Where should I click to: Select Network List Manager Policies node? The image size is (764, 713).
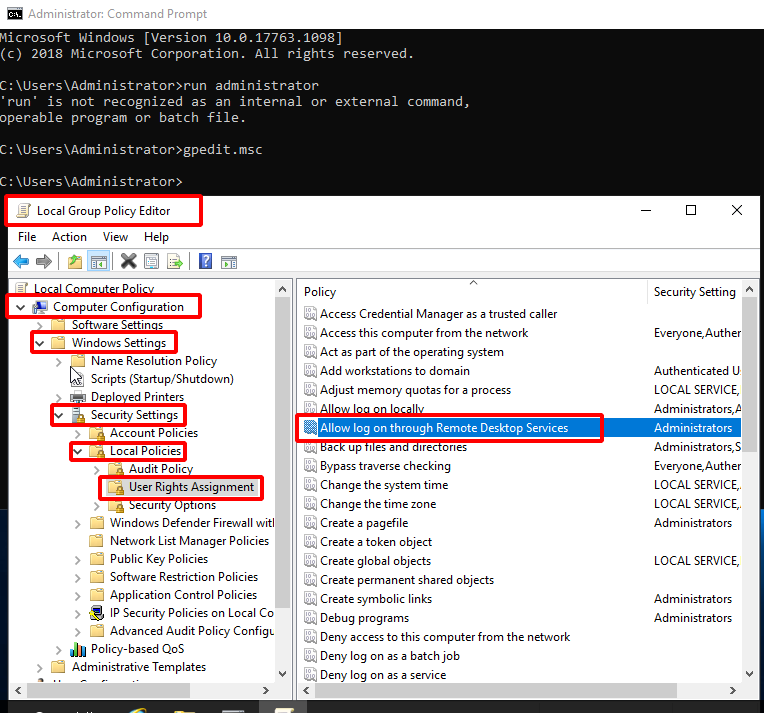coord(189,540)
